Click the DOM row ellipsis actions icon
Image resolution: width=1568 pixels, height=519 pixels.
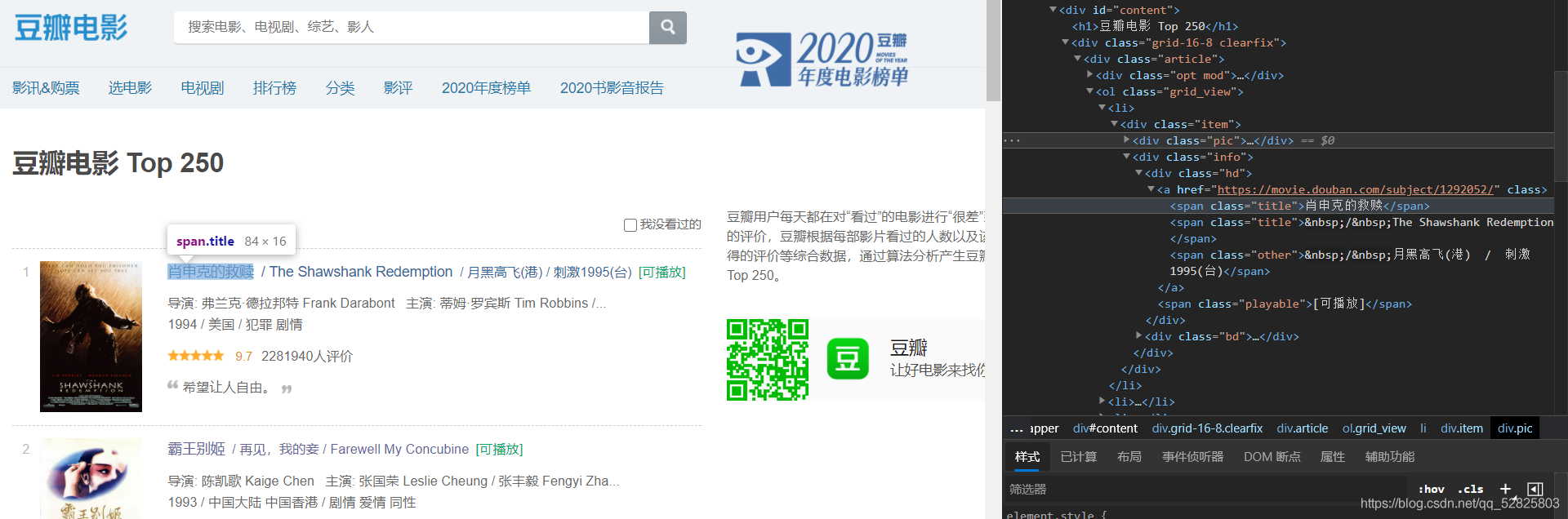(1013, 140)
